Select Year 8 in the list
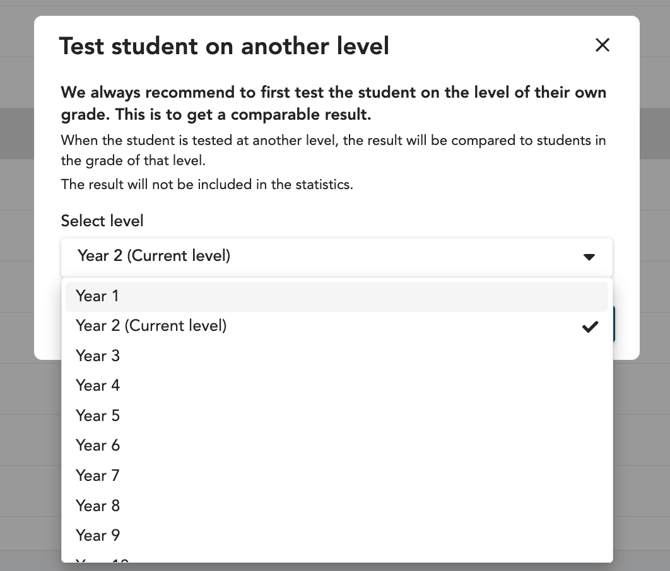 [x=98, y=506]
